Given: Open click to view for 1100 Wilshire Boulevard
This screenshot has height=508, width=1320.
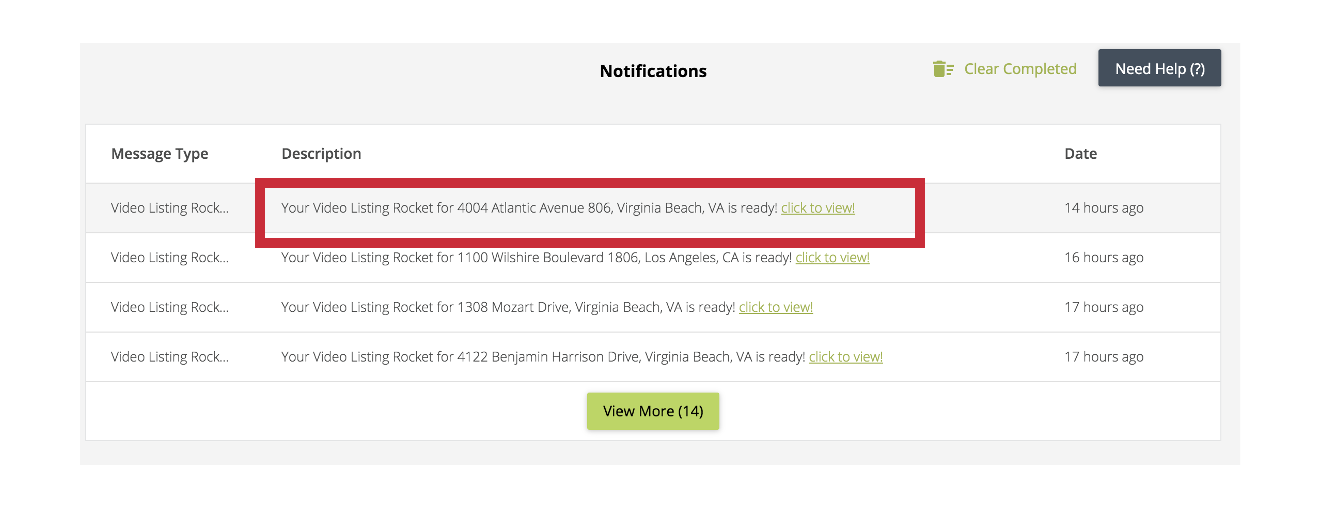Looking at the screenshot, I should (832, 257).
